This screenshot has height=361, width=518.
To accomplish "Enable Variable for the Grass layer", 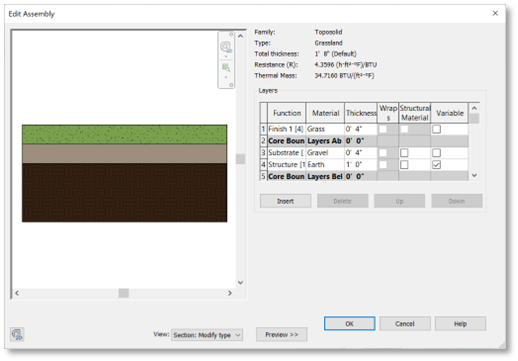I will click(x=436, y=129).
